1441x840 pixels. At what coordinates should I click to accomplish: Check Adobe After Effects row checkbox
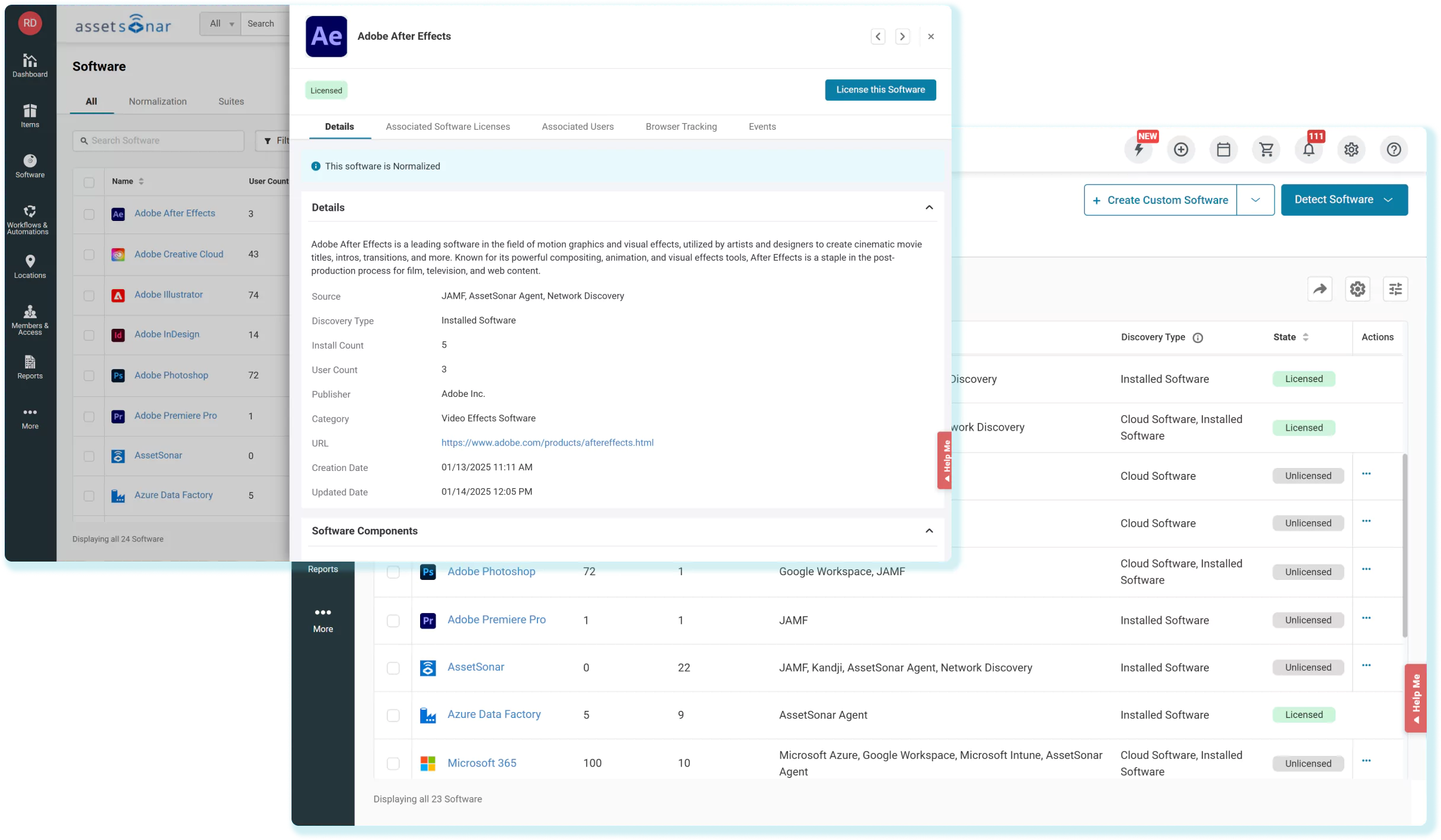[x=89, y=214]
